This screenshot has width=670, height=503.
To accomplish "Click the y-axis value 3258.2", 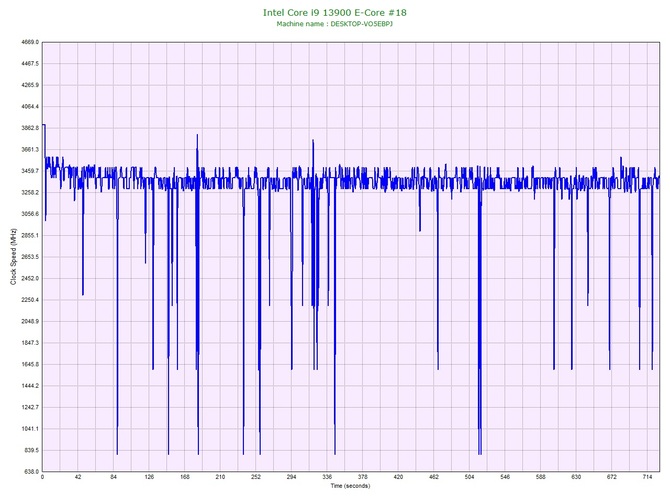I will coord(30,192).
